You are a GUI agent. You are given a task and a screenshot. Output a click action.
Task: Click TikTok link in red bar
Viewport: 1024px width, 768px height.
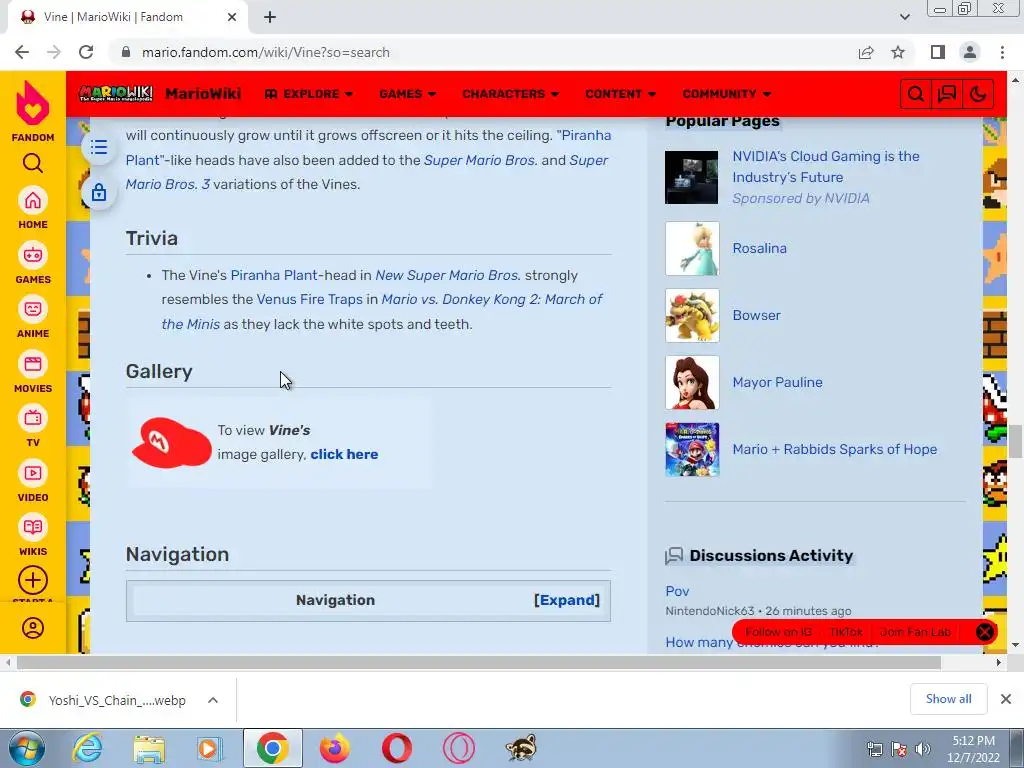[x=846, y=632]
